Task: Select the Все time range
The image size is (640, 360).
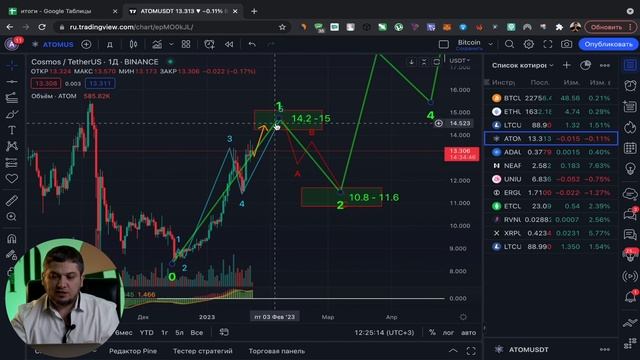Action: click(x=196, y=333)
